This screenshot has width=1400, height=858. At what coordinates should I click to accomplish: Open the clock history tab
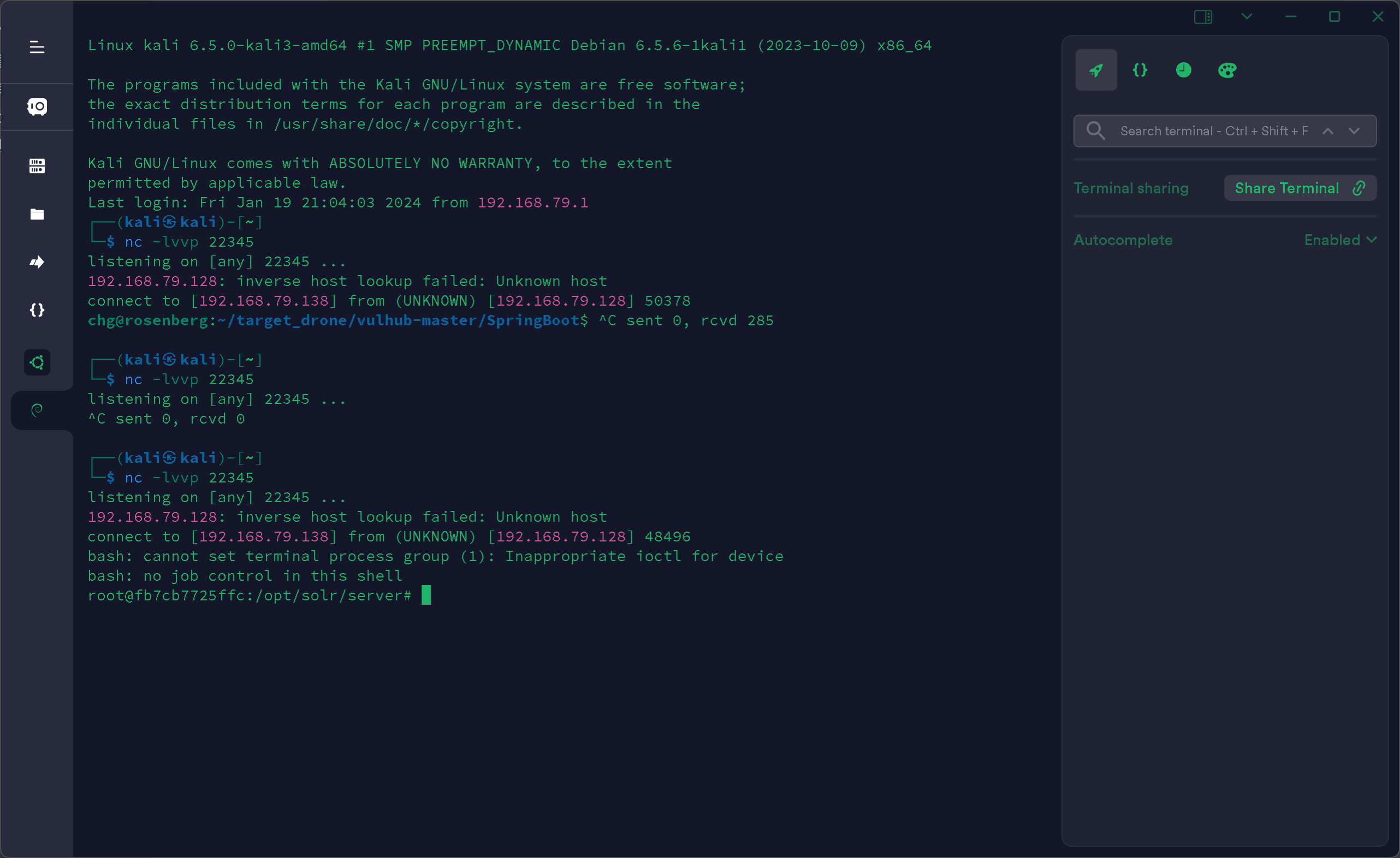click(x=1183, y=70)
